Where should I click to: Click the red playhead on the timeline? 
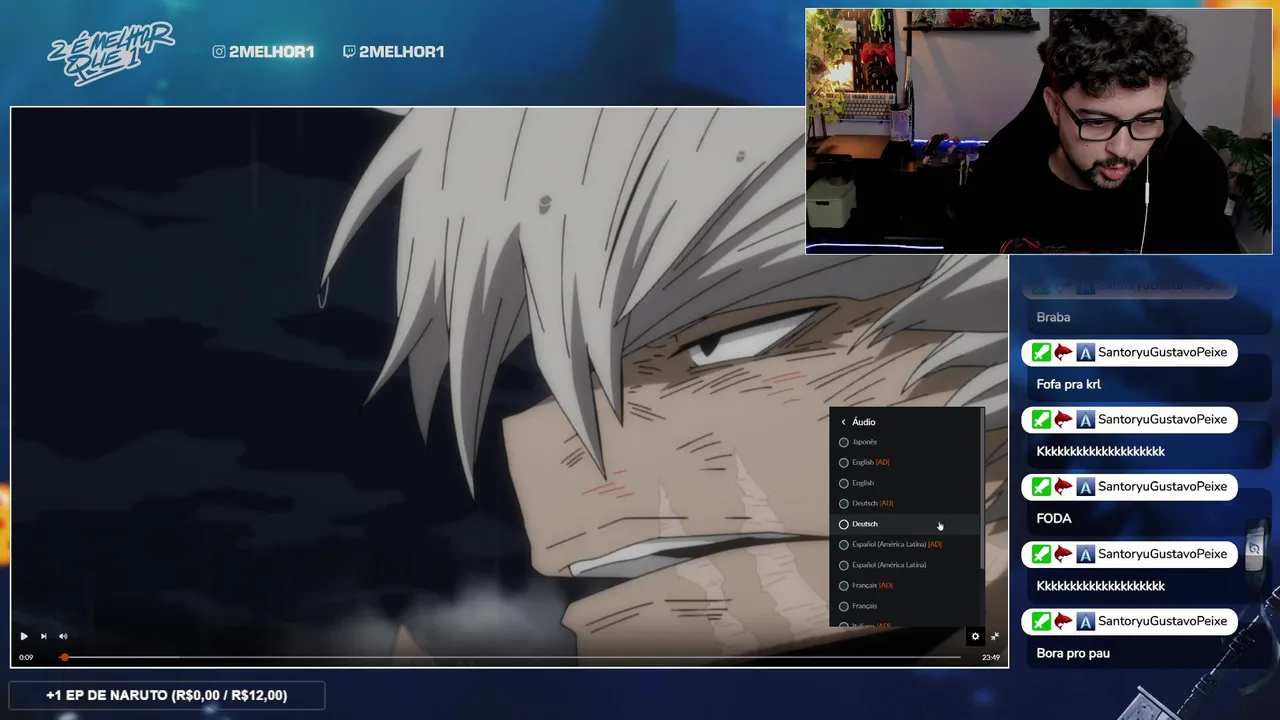coord(64,657)
